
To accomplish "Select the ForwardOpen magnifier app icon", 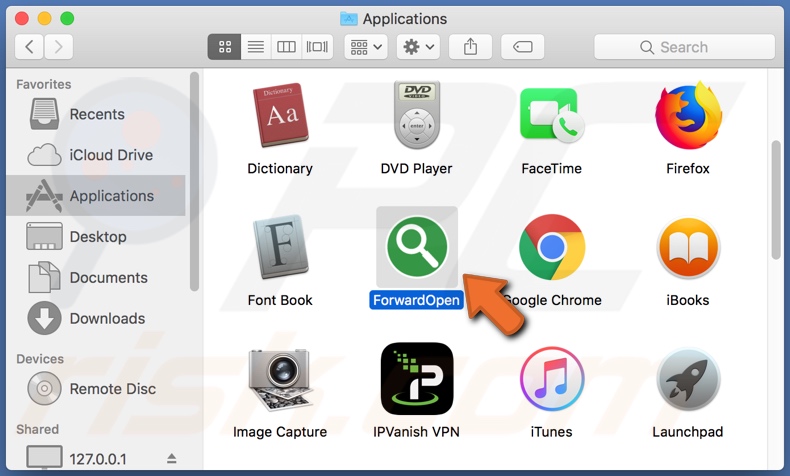I will click(x=417, y=247).
